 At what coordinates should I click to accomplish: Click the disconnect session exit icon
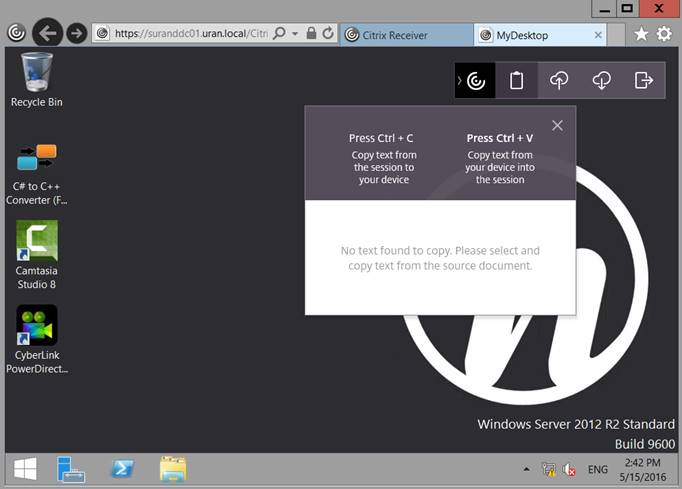coord(644,80)
